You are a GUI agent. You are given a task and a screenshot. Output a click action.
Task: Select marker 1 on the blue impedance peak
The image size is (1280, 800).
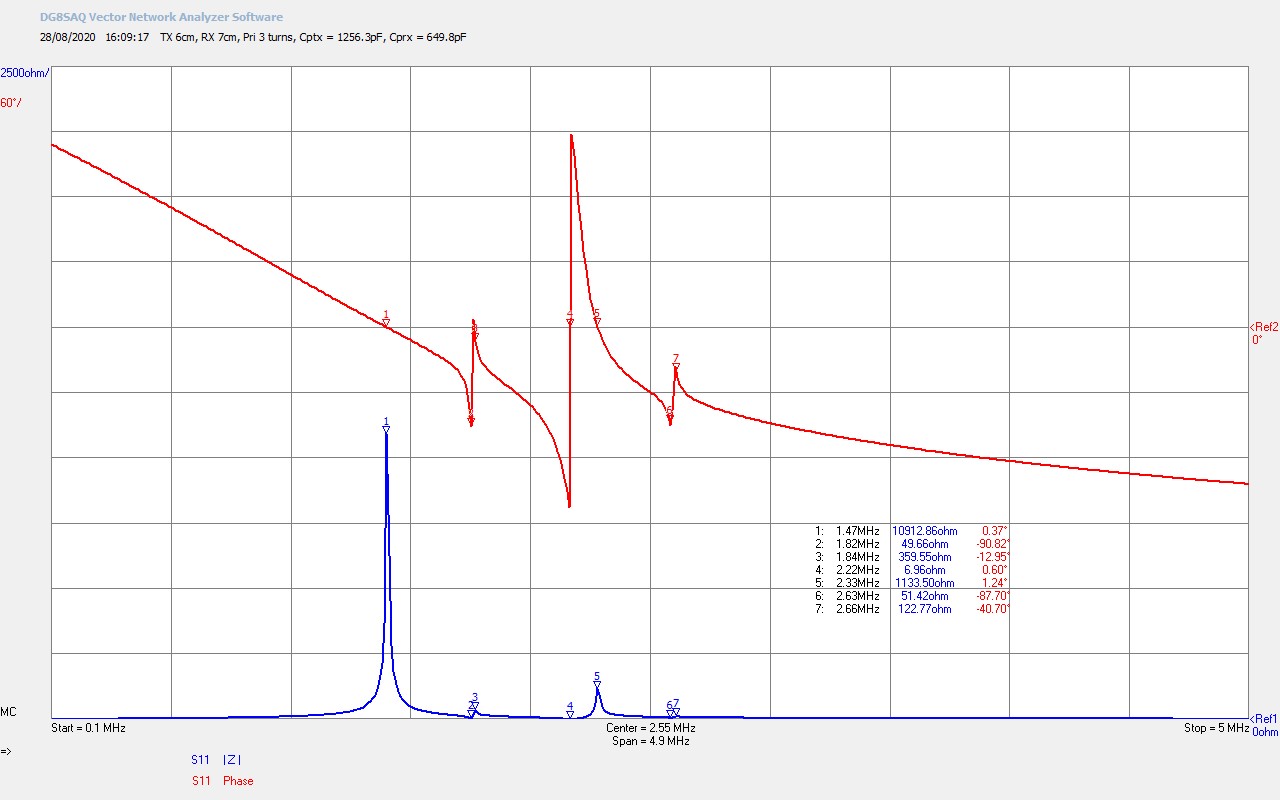[386, 428]
